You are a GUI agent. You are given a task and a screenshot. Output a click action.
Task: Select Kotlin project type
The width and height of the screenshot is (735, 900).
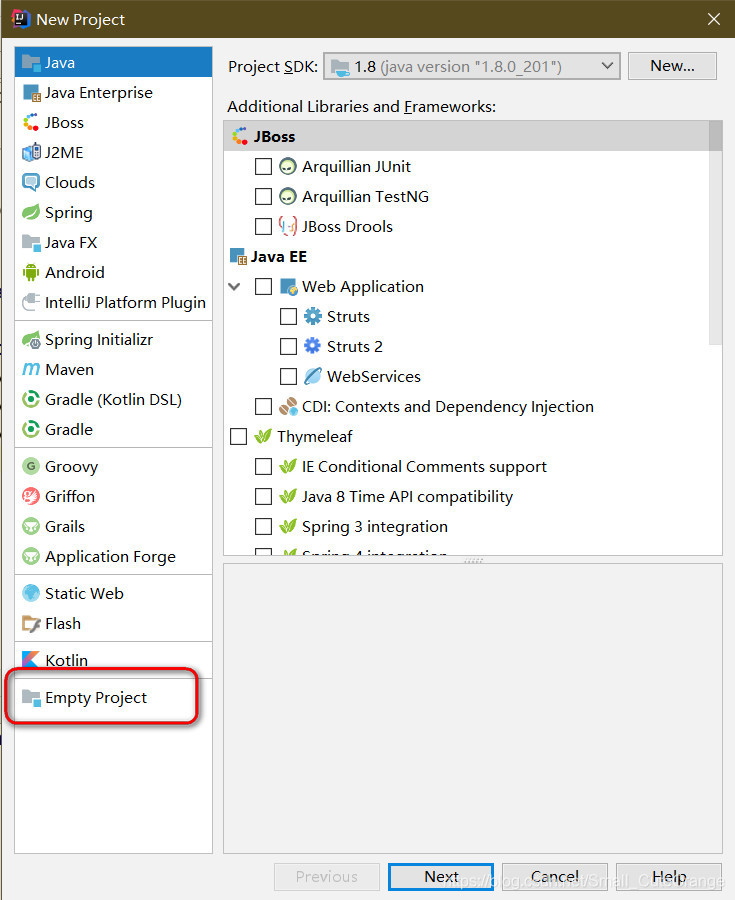[113, 660]
